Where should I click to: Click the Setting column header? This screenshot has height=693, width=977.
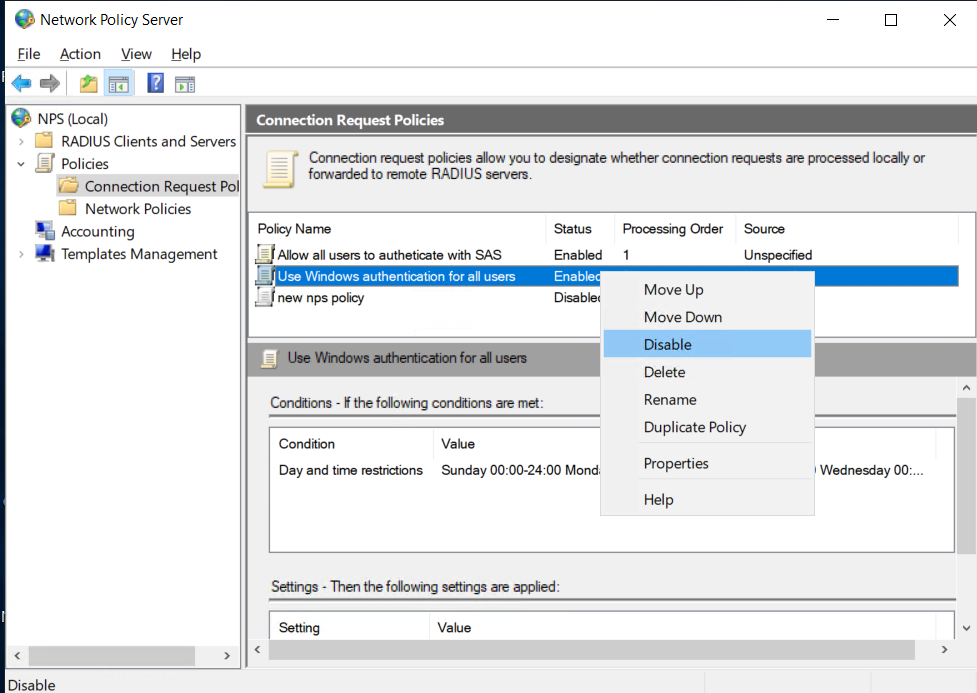pyautogui.click(x=351, y=628)
